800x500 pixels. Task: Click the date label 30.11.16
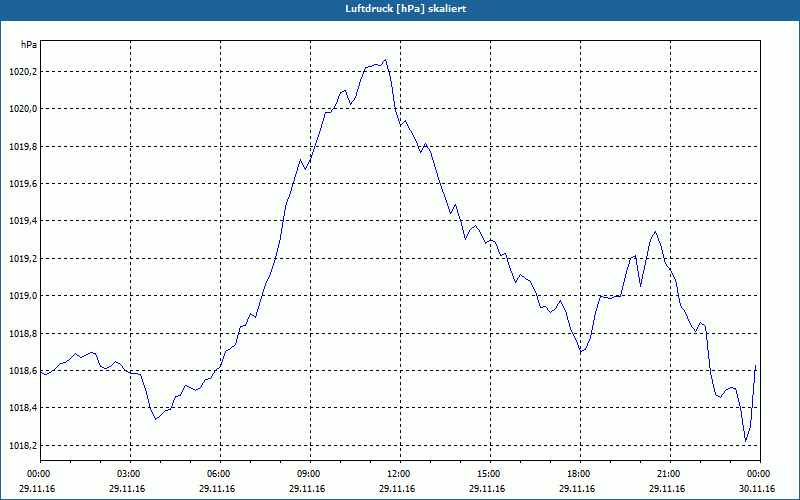click(x=757, y=489)
